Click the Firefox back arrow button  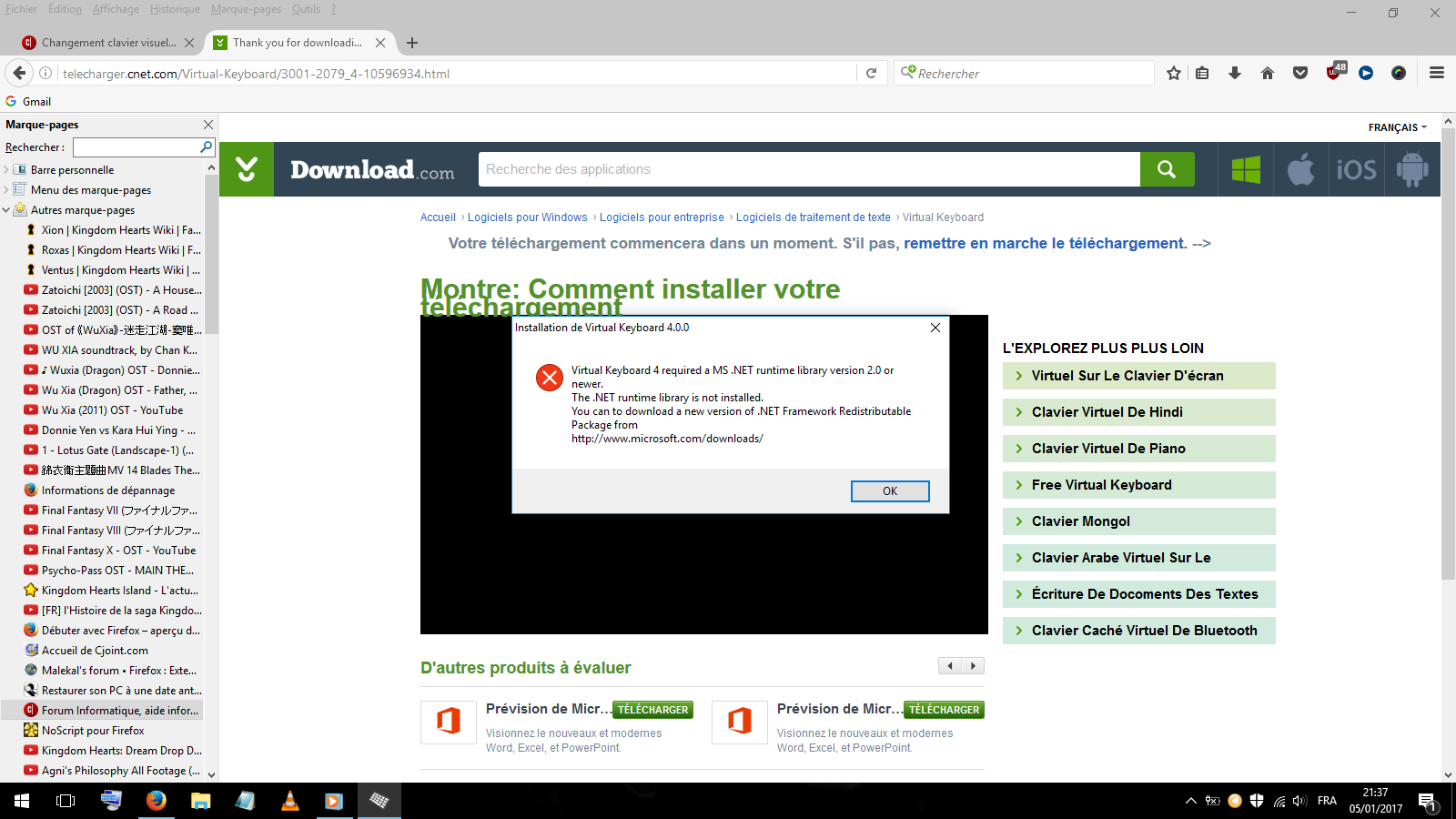click(x=19, y=73)
